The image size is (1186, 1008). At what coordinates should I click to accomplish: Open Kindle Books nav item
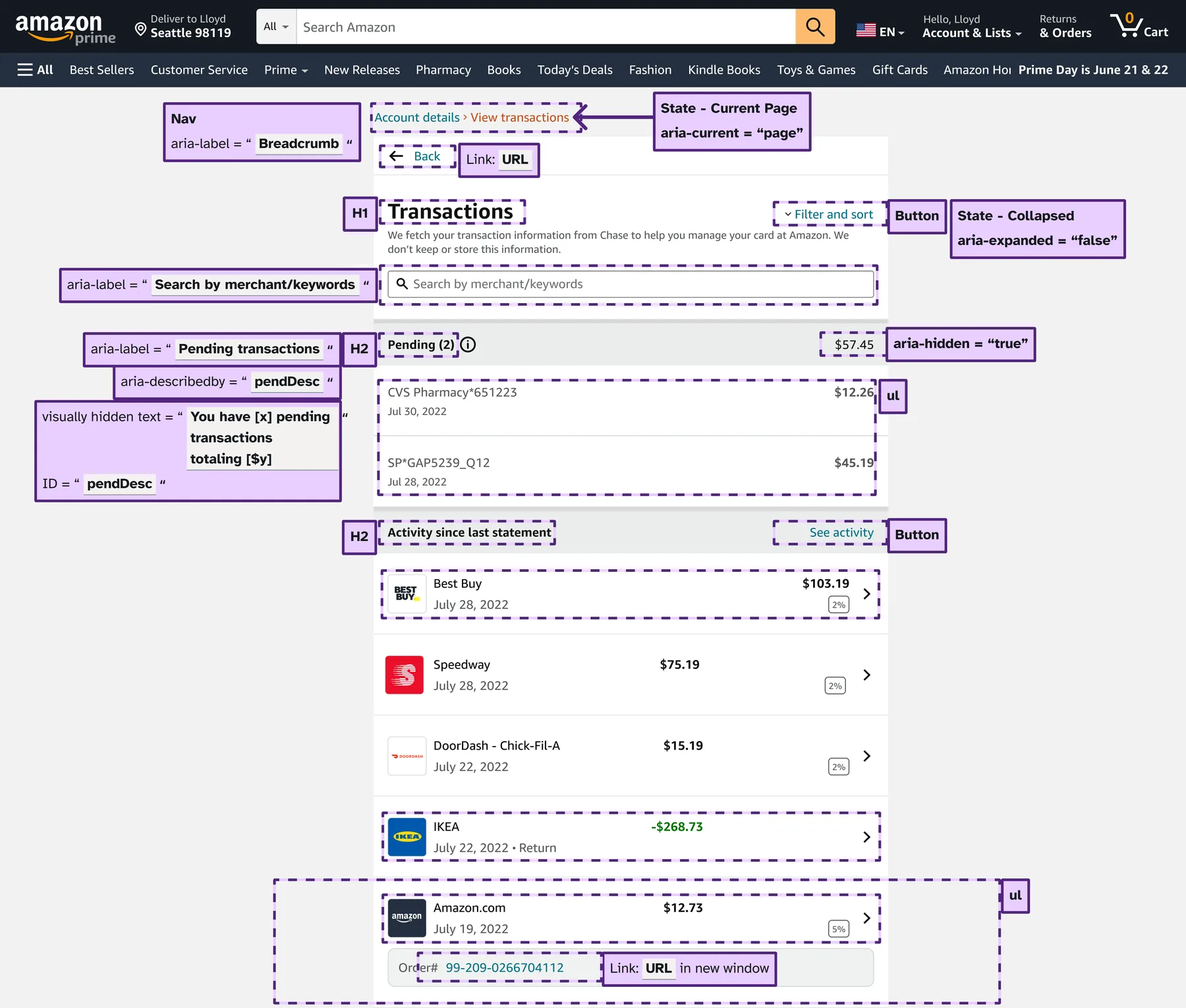click(x=724, y=70)
